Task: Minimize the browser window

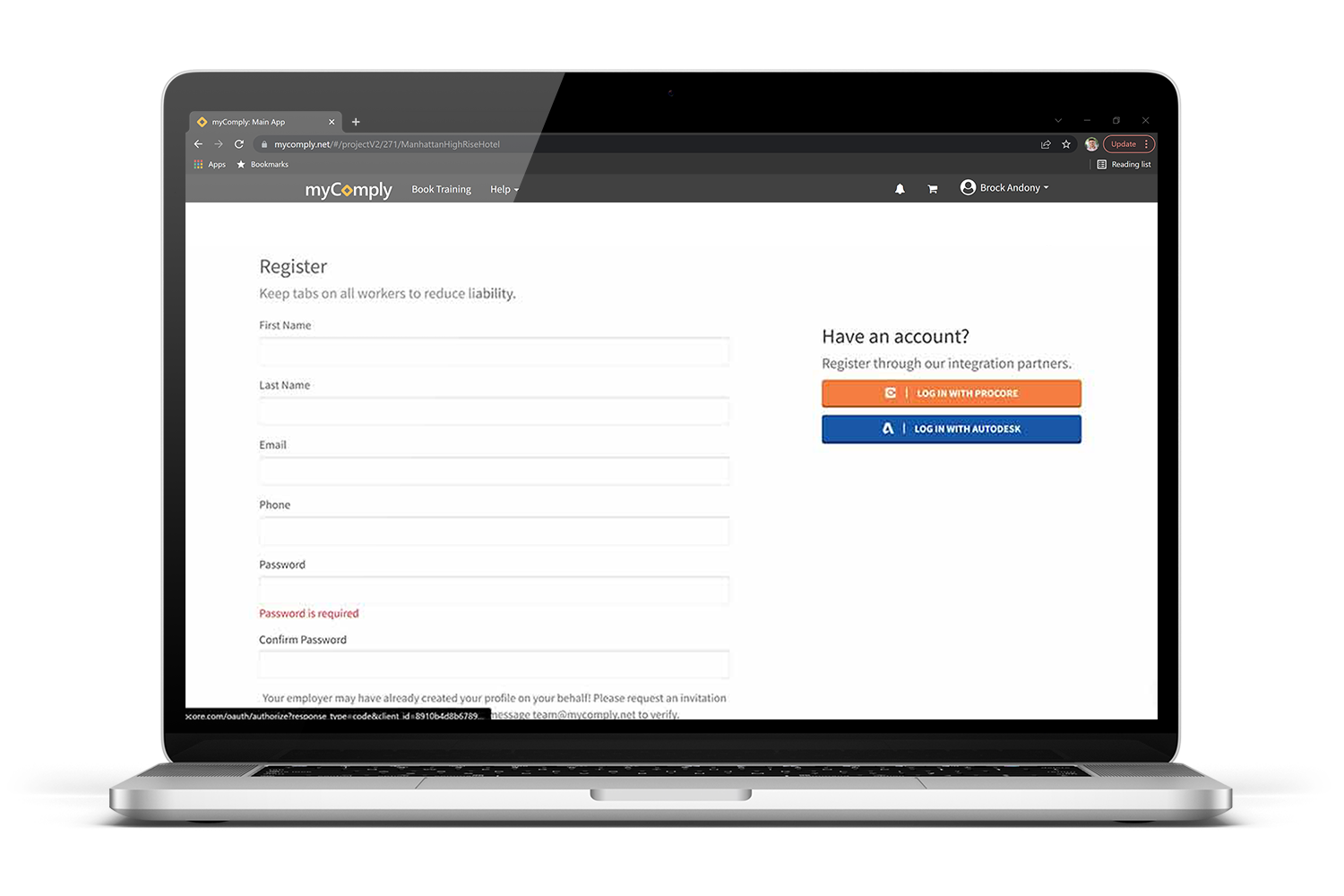Action: [x=1087, y=120]
